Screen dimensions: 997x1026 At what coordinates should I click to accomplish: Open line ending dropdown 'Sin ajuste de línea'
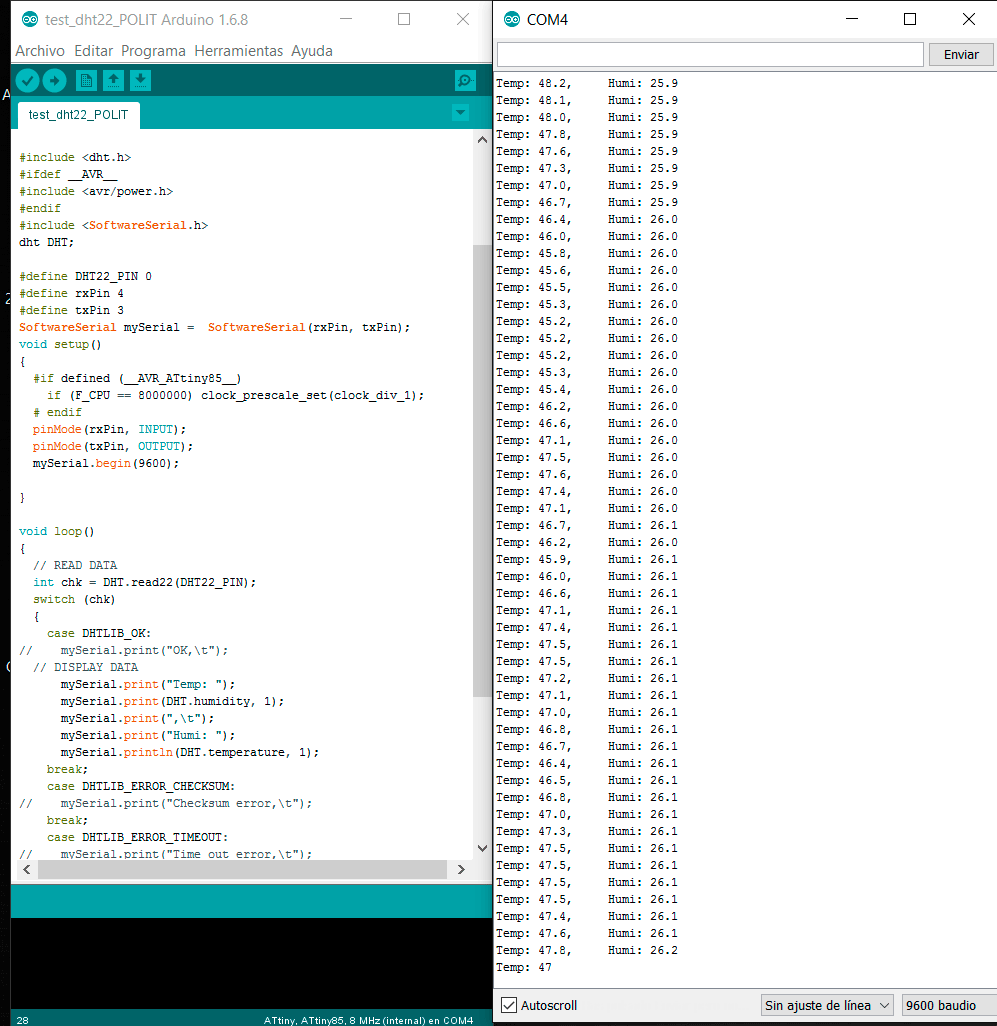(827, 1005)
